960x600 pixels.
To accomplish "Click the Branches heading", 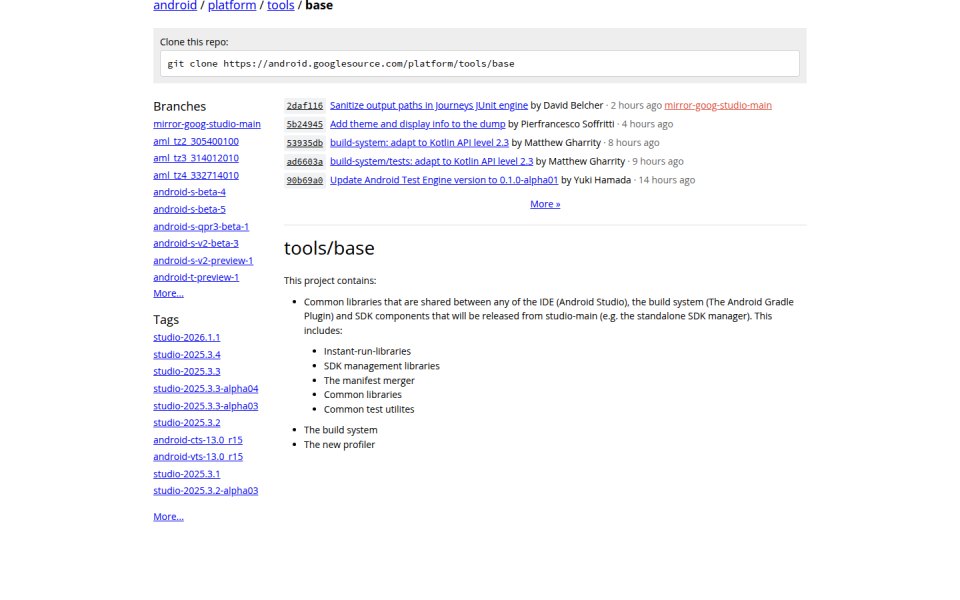I will (179, 107).
